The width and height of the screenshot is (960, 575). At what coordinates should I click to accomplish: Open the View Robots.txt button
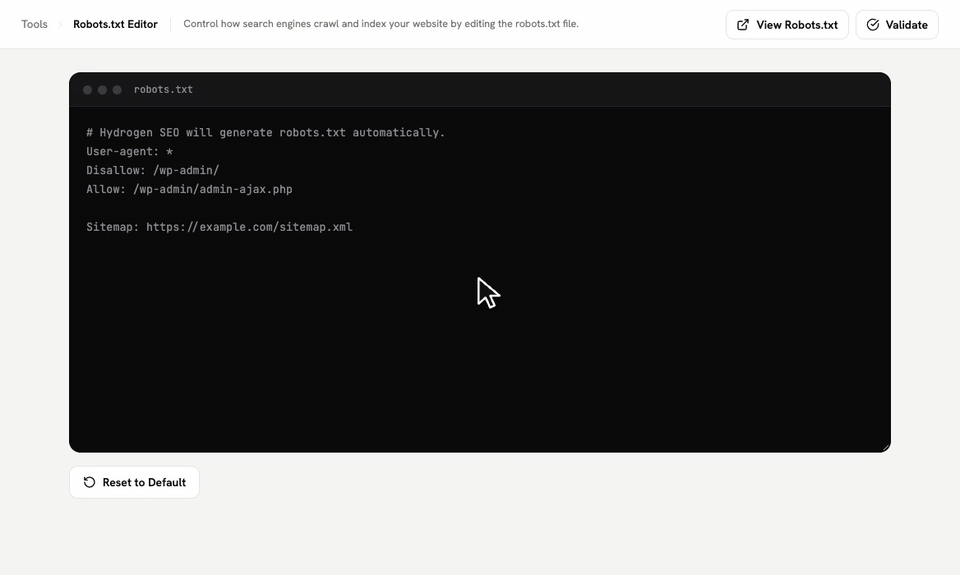pos(787,25)
